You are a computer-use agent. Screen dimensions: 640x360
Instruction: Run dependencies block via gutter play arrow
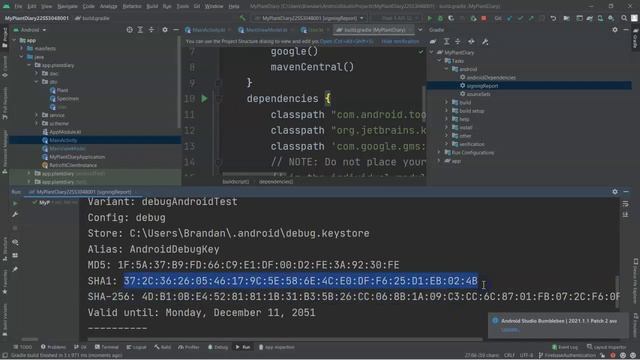pyautogui.click(x=204, y=98)
